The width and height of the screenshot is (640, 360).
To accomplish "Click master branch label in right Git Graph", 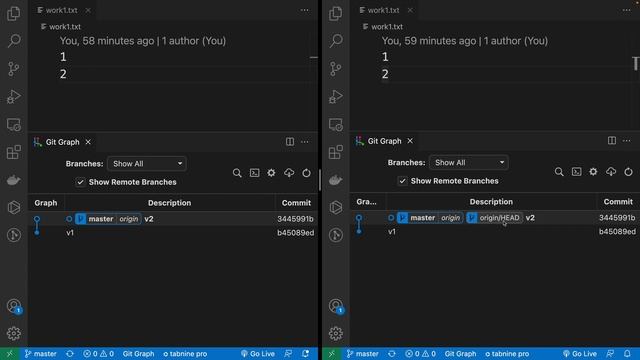I will 422,218.
